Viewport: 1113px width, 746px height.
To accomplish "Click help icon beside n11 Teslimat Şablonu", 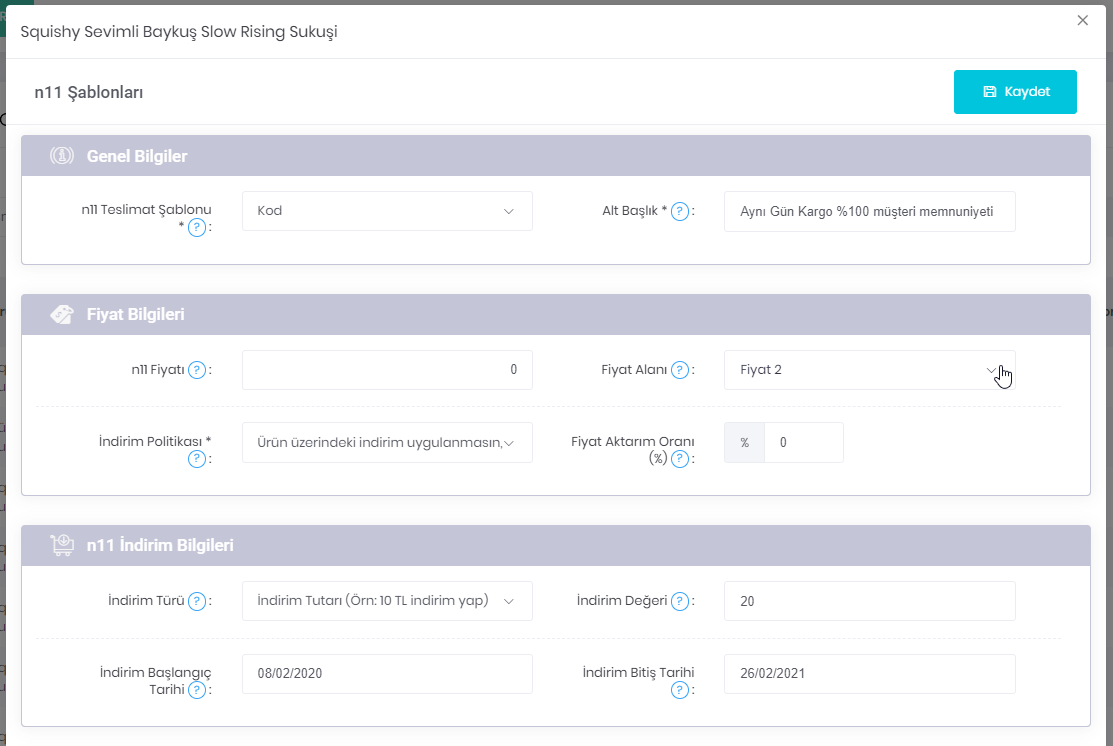I will click(x=197, y=228).
